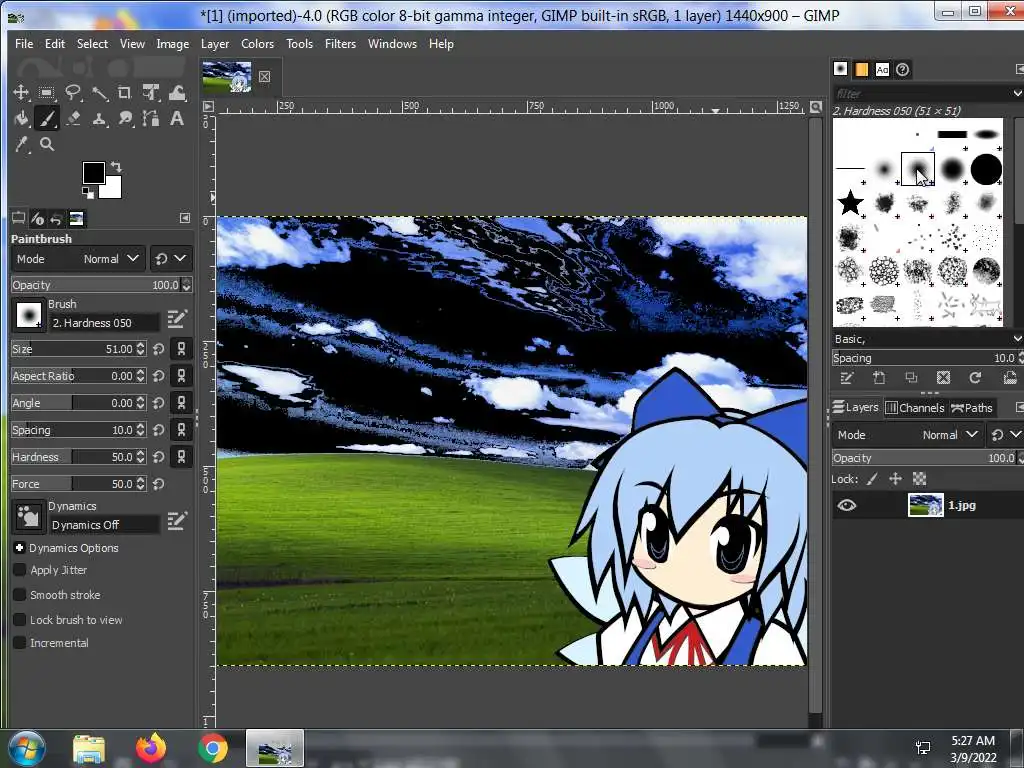1024x768 pixels.
Task: Open the Windows Start menu
Action: click(x=27, y=748)
